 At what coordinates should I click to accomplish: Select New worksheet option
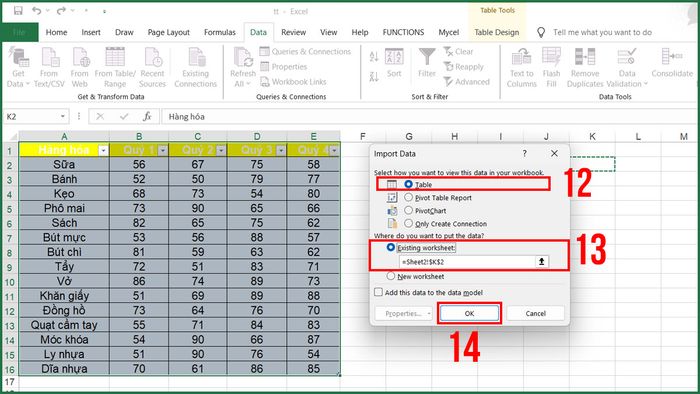(x=391, y=276)
